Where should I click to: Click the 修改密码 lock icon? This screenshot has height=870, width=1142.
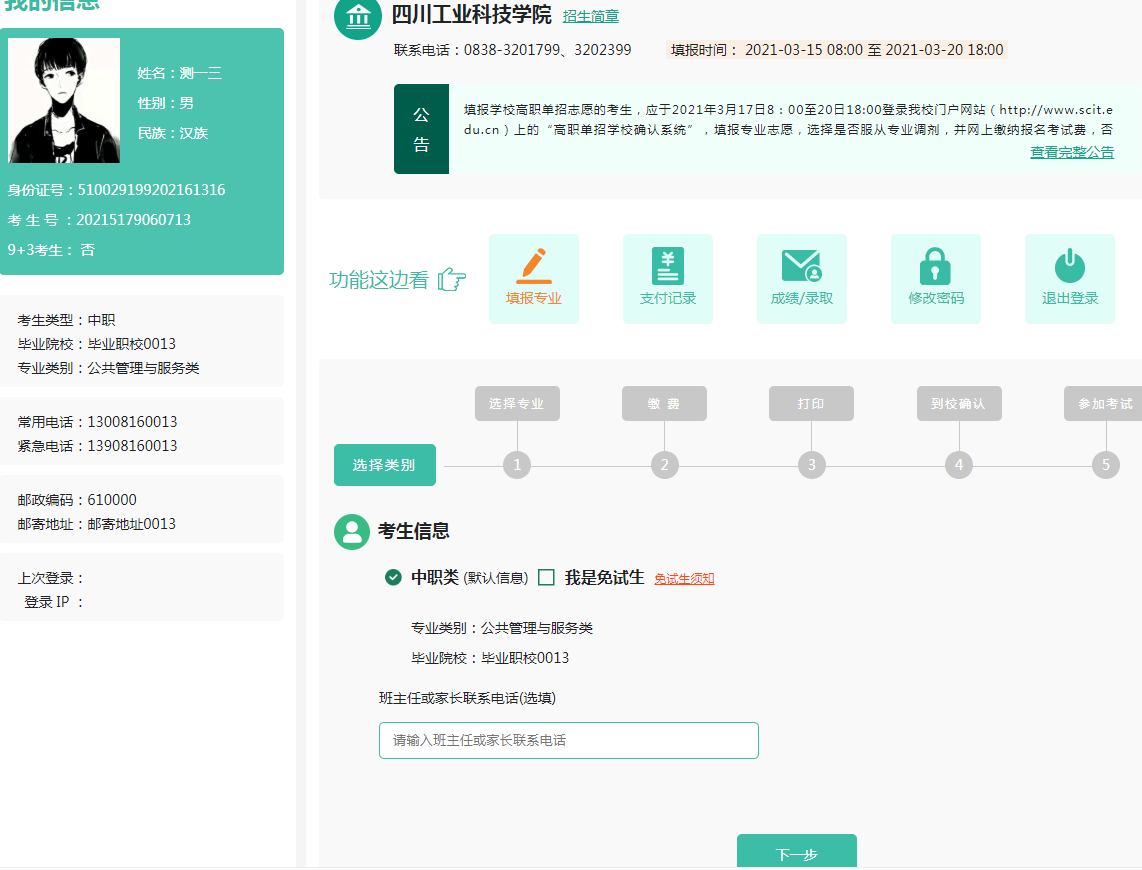pyautogui.click(x=935, y=266)
